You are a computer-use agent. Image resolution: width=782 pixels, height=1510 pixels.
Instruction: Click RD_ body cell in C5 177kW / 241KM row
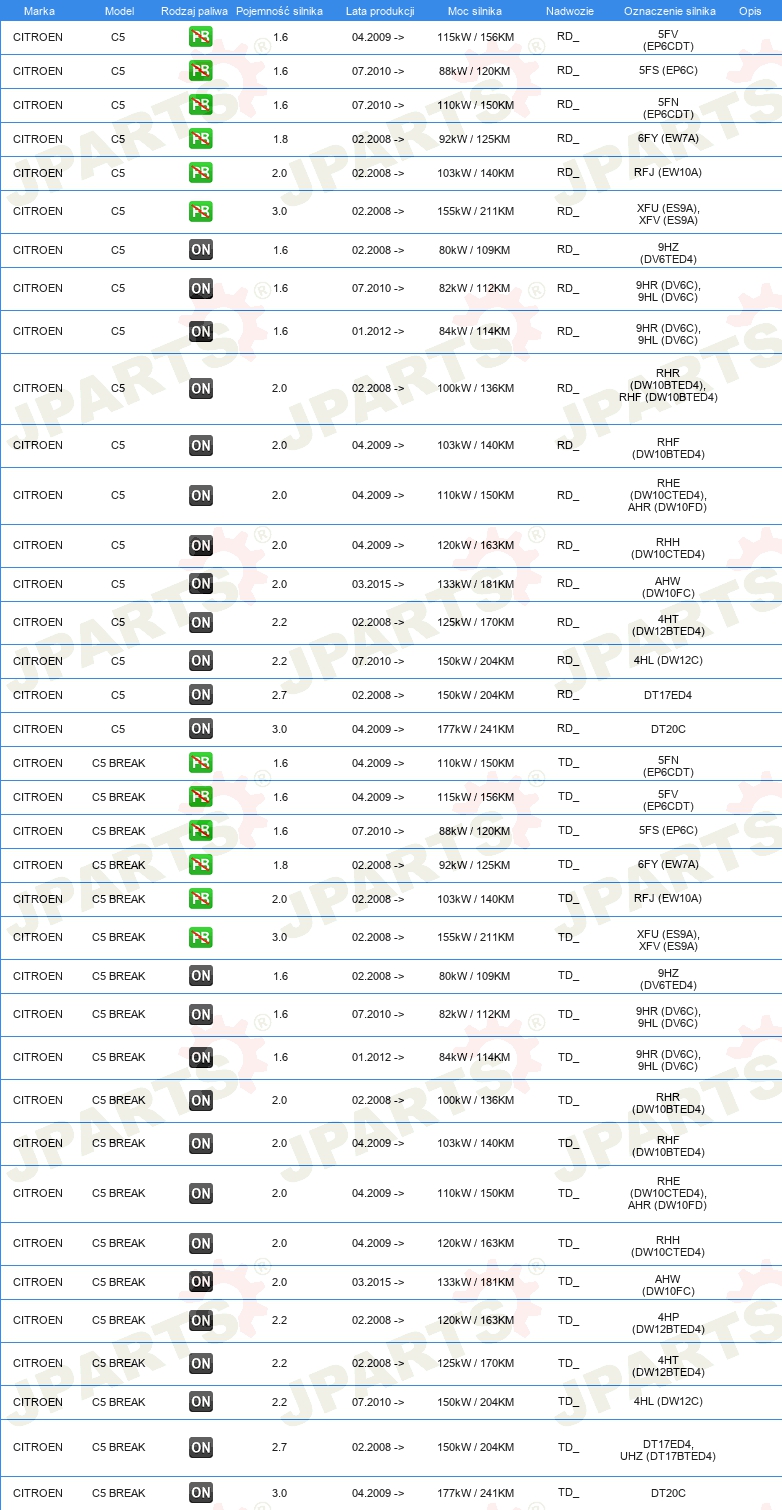pos(568,728)
